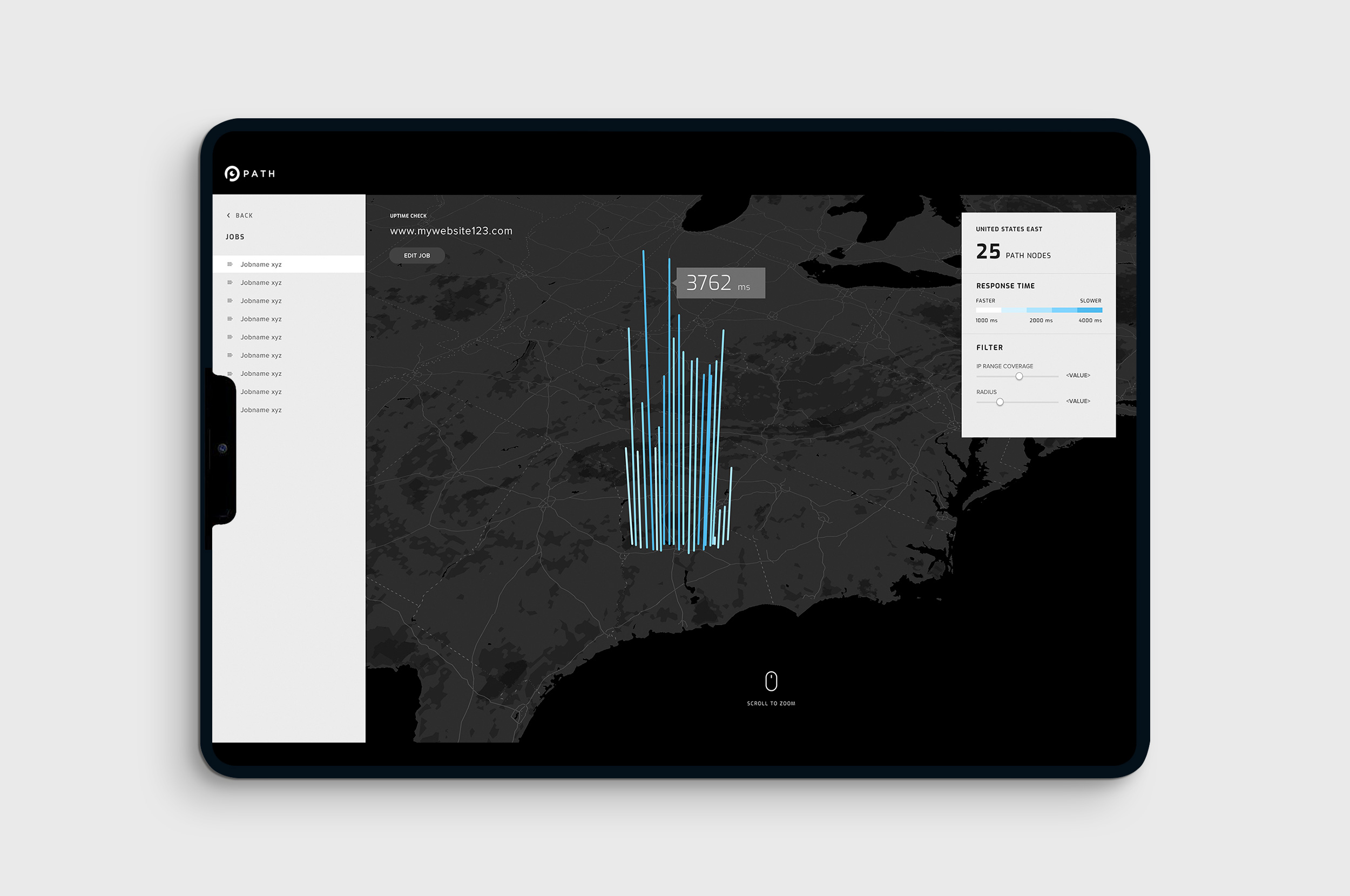Click the white fastest response time swatch
Viewport: 1350px width, 896px height.
pos(988,309)
